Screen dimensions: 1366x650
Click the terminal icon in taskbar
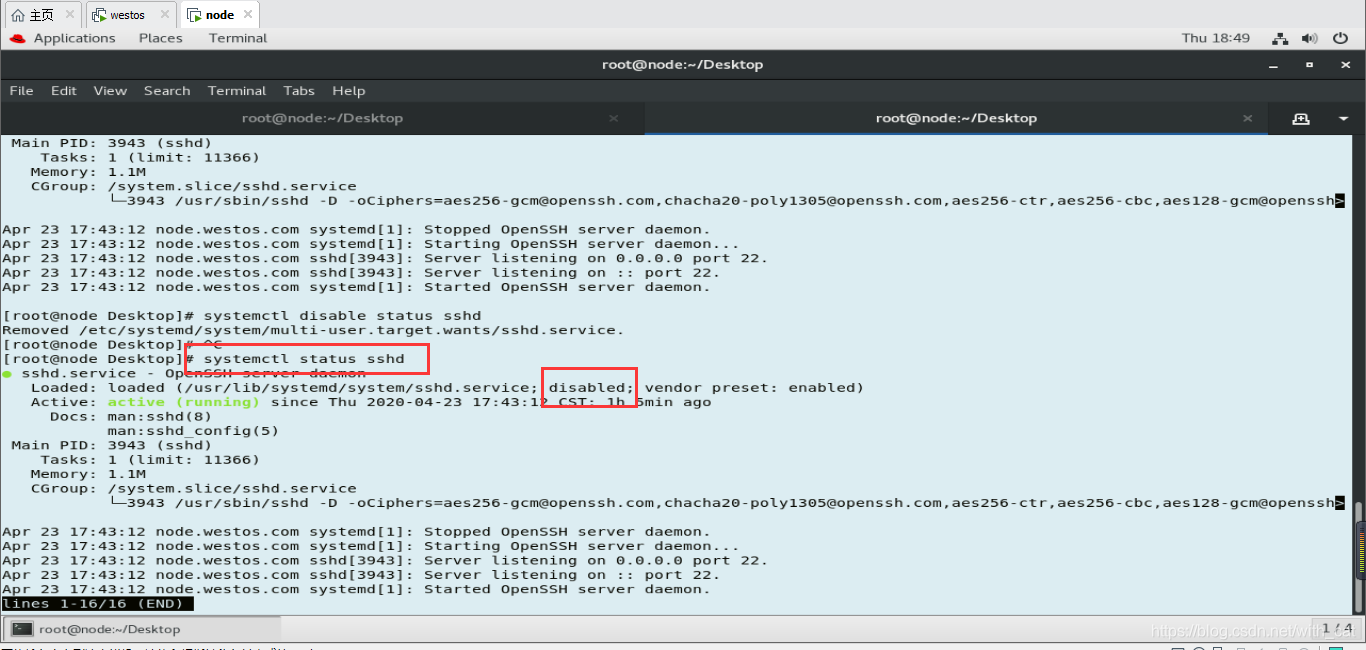point(22,629)
